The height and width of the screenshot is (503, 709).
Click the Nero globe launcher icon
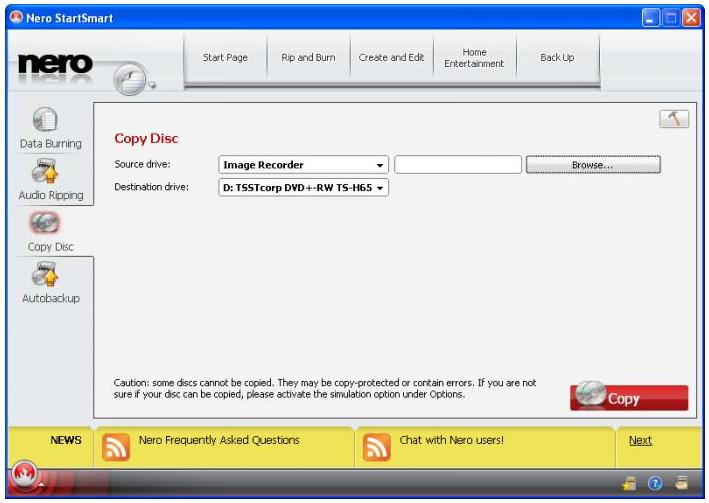pyautogui.click(x=130, y=79)
